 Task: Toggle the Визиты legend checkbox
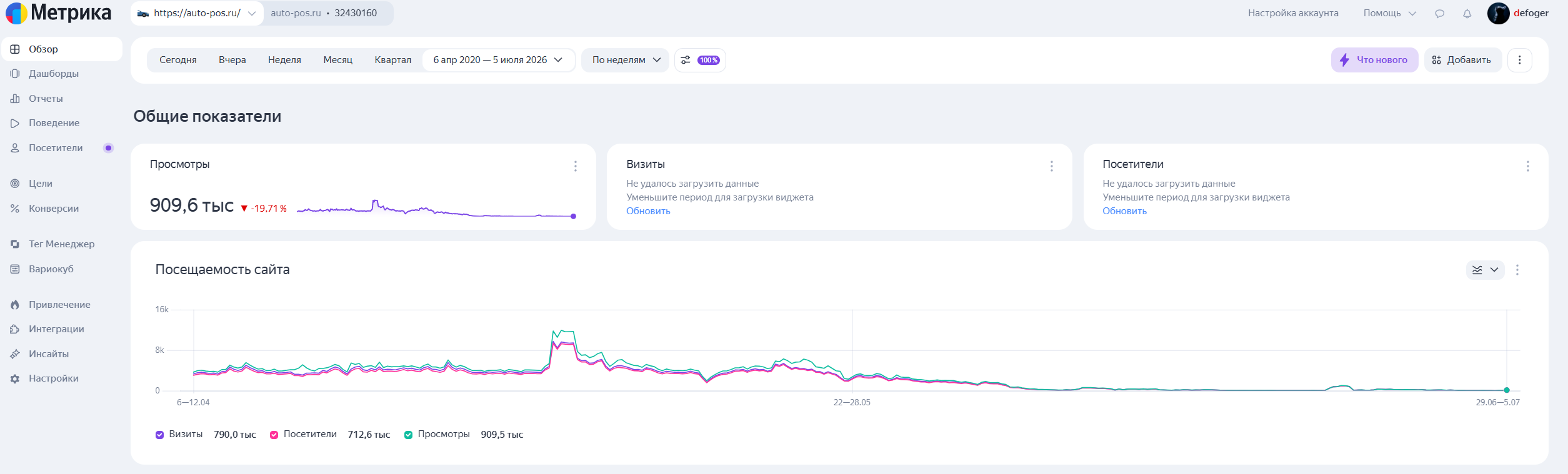[159, 435]
